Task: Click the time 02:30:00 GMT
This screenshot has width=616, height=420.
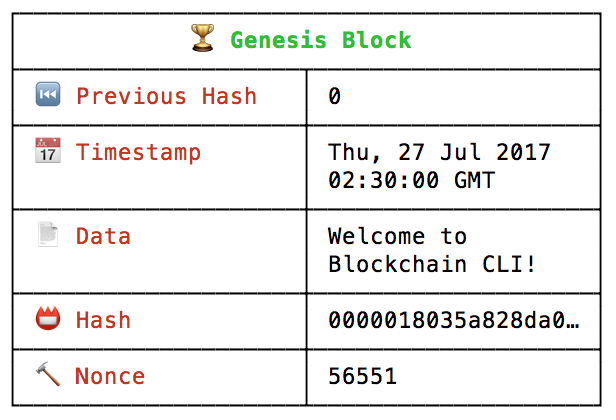Action: 411,180
